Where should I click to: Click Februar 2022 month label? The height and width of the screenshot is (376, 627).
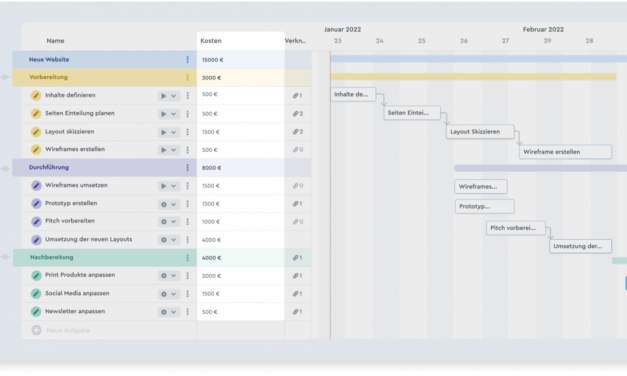543,30
